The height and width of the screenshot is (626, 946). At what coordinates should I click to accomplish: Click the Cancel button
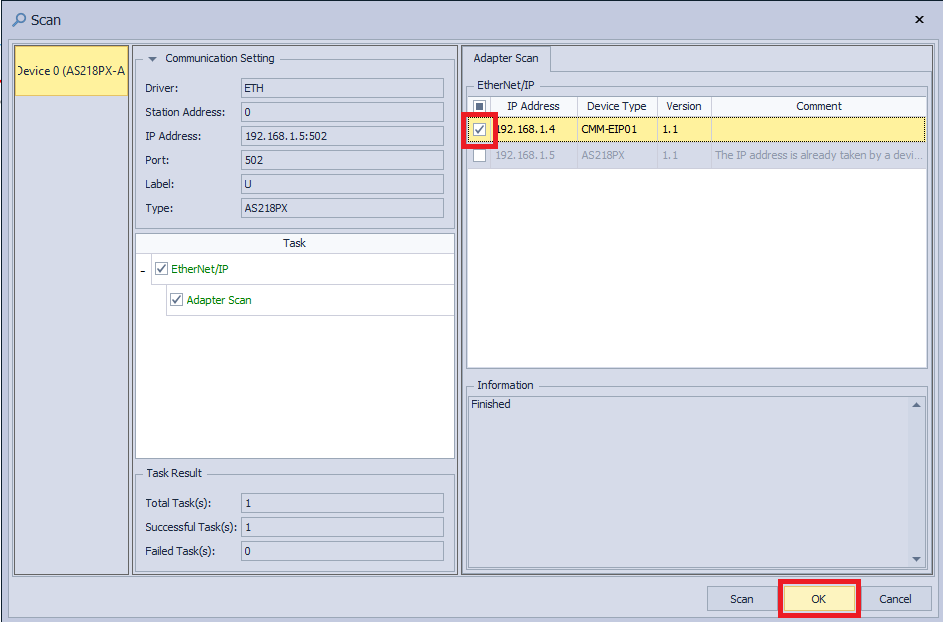tap(895, 599)
